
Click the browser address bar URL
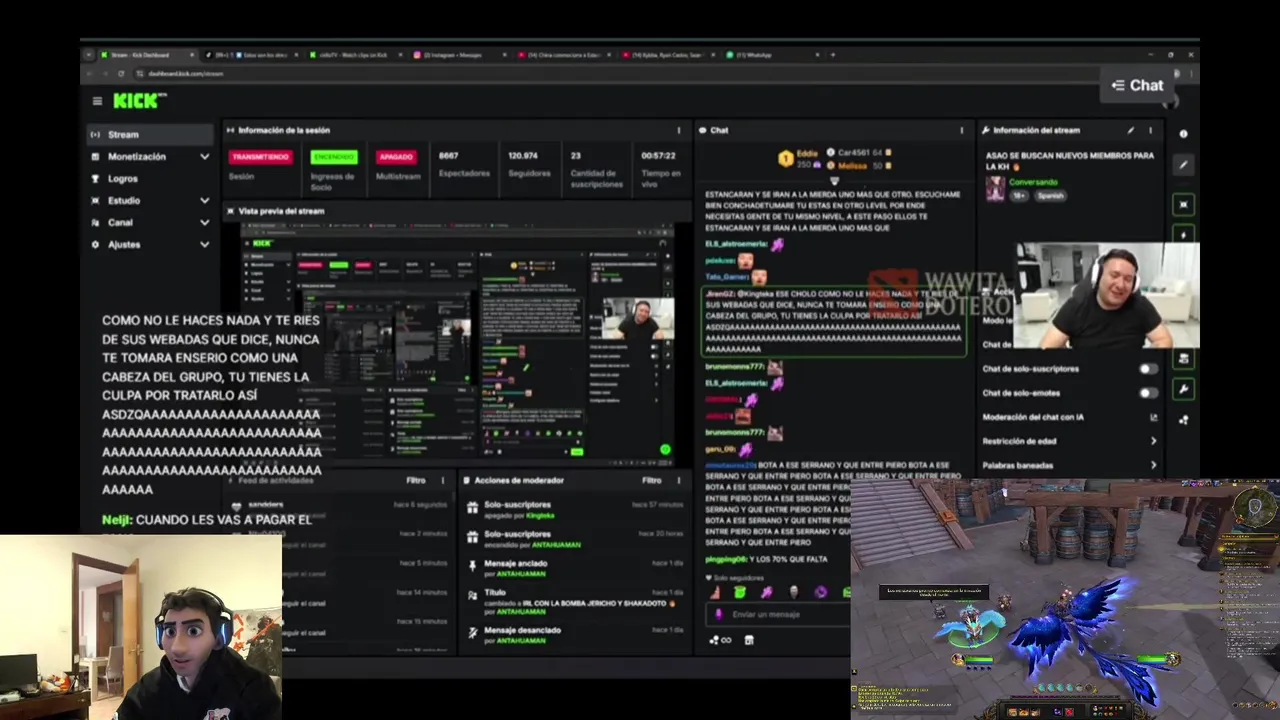tap(185, 74)
